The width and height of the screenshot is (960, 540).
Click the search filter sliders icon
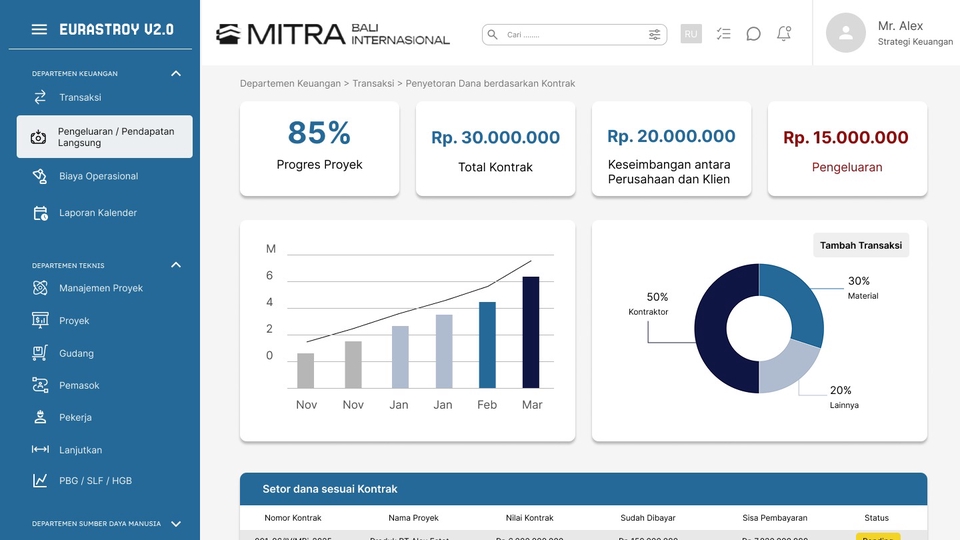tap(654, 35)
